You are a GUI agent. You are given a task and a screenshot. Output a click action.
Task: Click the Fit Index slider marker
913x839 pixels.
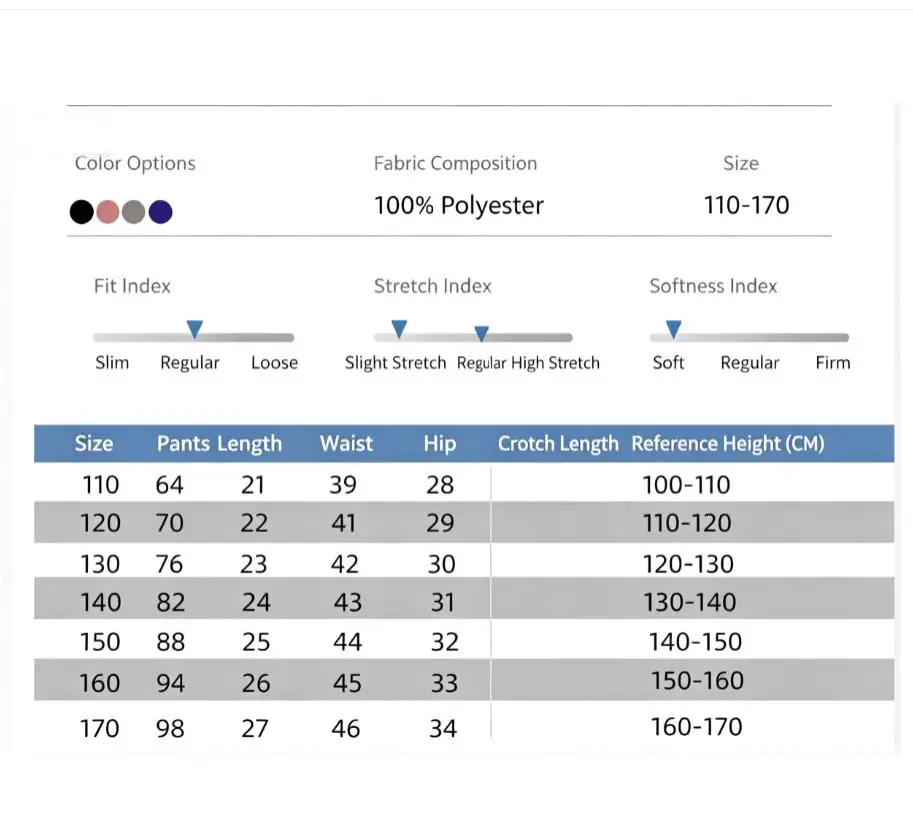pyautogui.click(x=194, y=329)
